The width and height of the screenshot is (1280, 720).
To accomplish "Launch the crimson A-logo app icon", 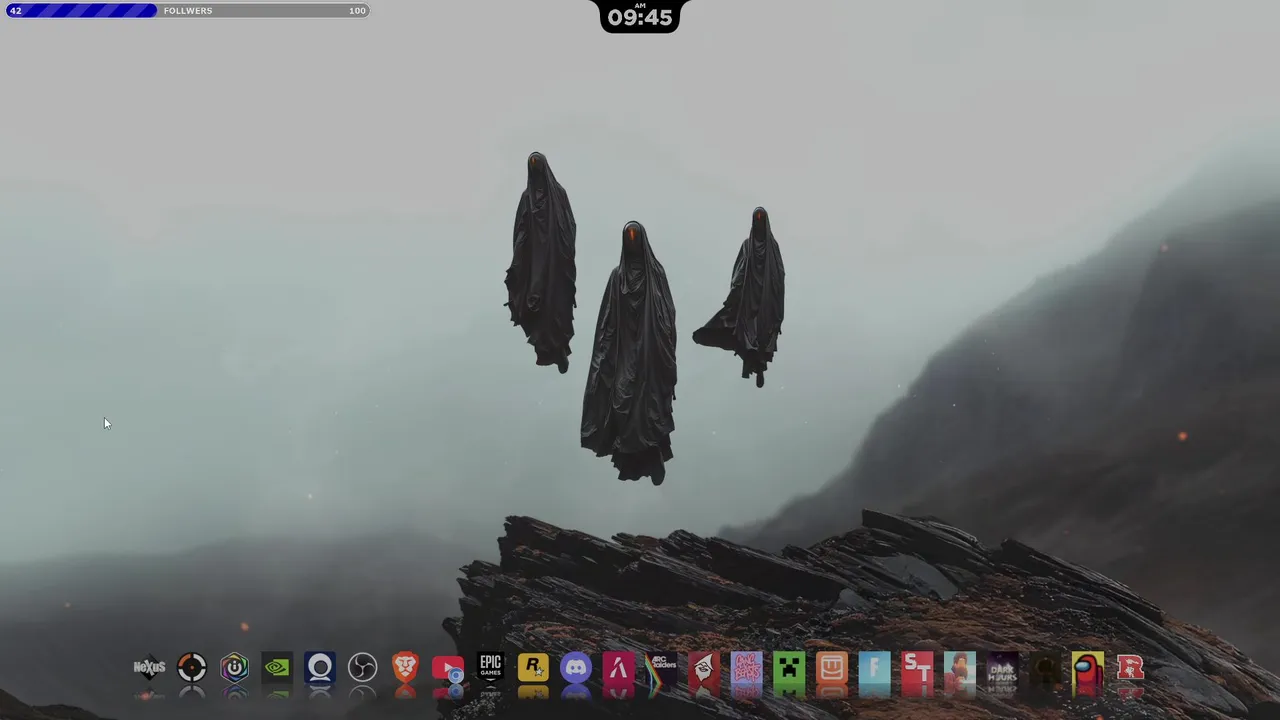I will [x=619, y=667].
